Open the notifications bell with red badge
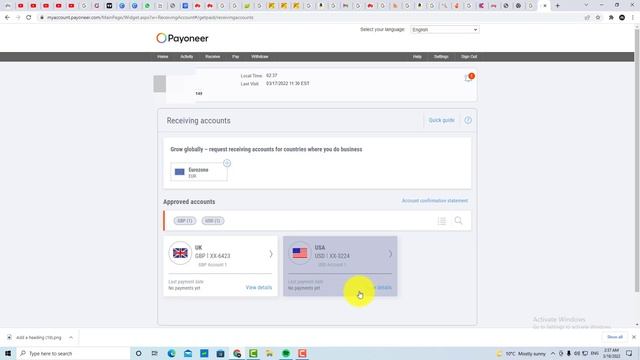Viewport: 640px width, 360px height. coord(469,78)
